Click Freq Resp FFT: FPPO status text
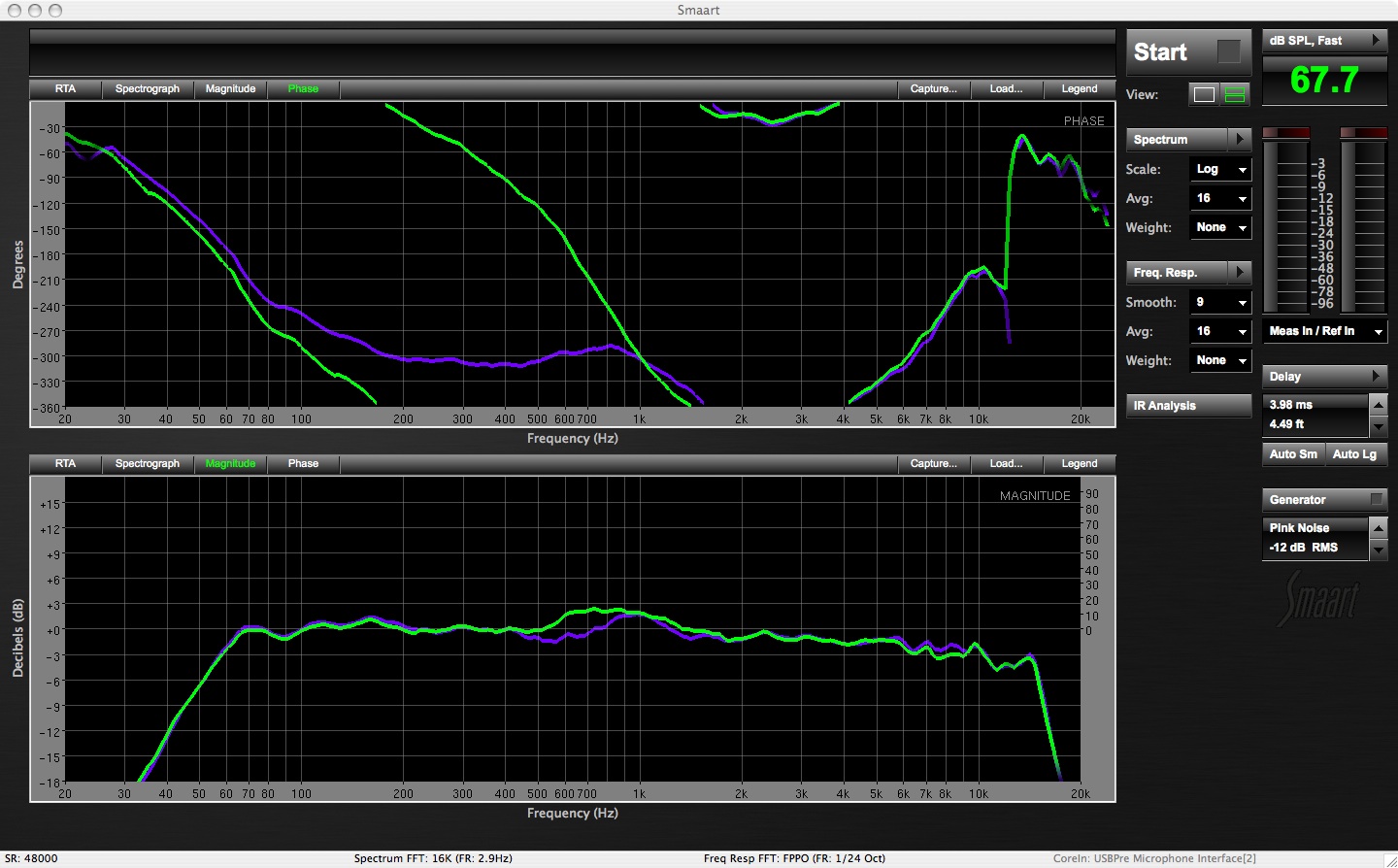 click(x=794, y=858)
